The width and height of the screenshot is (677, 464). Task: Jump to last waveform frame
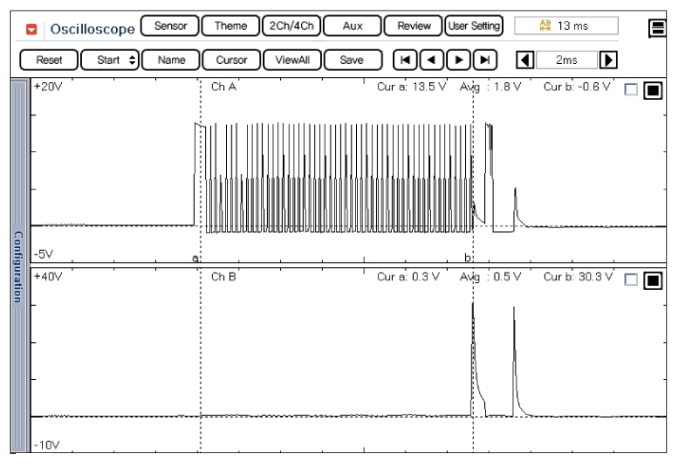pos(485,60)
